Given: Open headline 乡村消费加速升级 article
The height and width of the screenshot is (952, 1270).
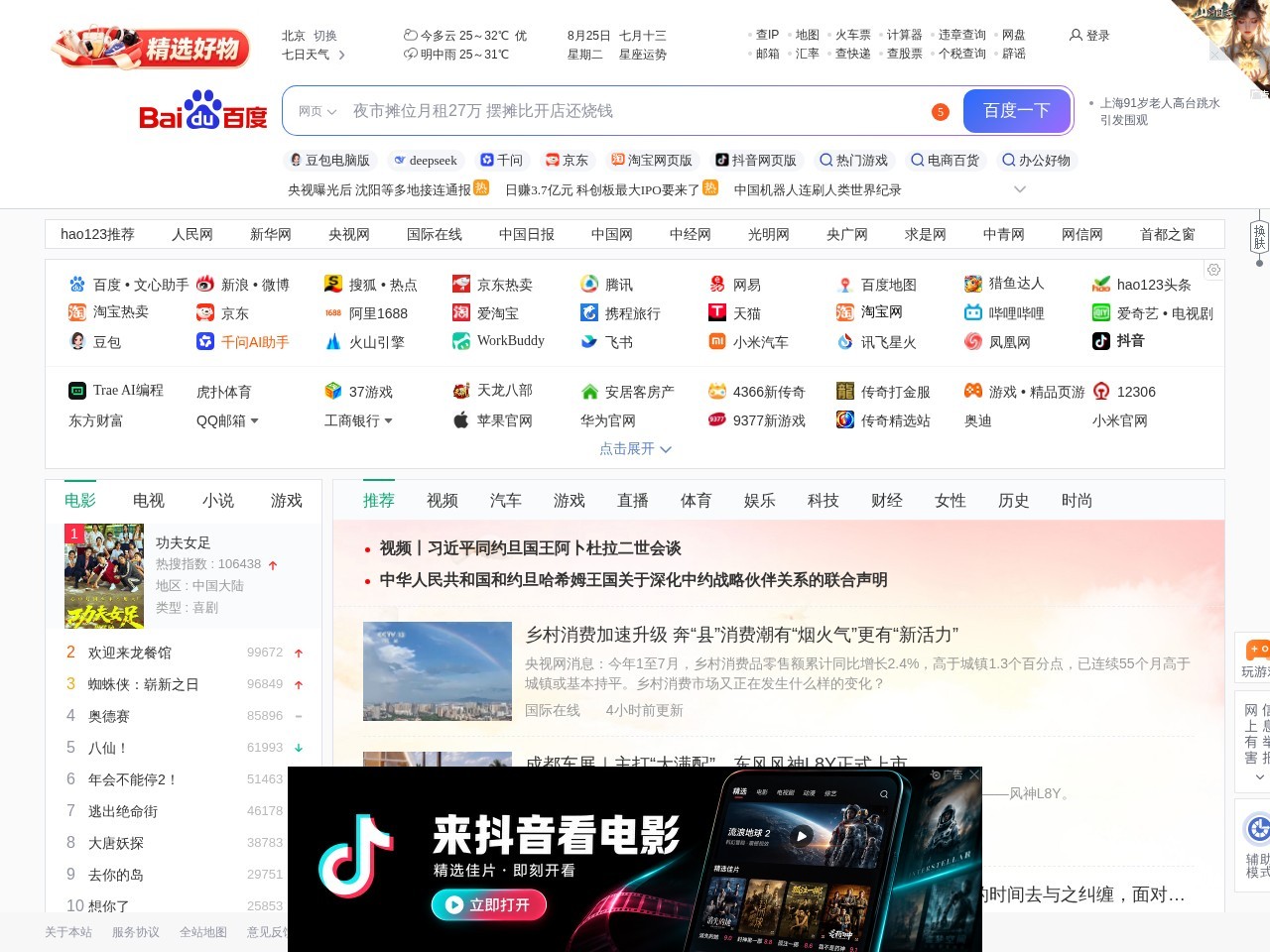Looking at the screenshot, I should (742, 635).
